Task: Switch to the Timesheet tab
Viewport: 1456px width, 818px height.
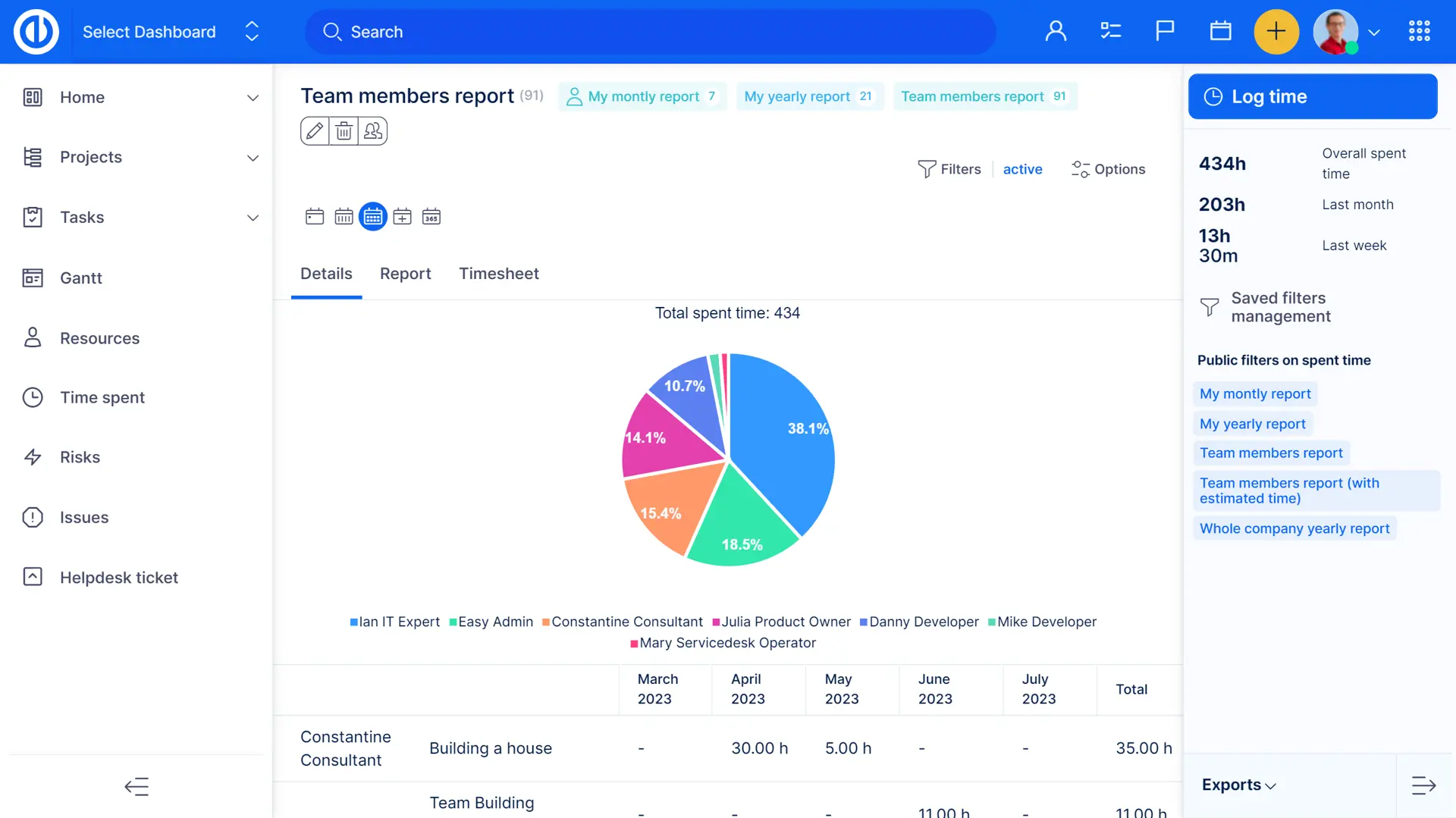Action: tap(498, 274)
